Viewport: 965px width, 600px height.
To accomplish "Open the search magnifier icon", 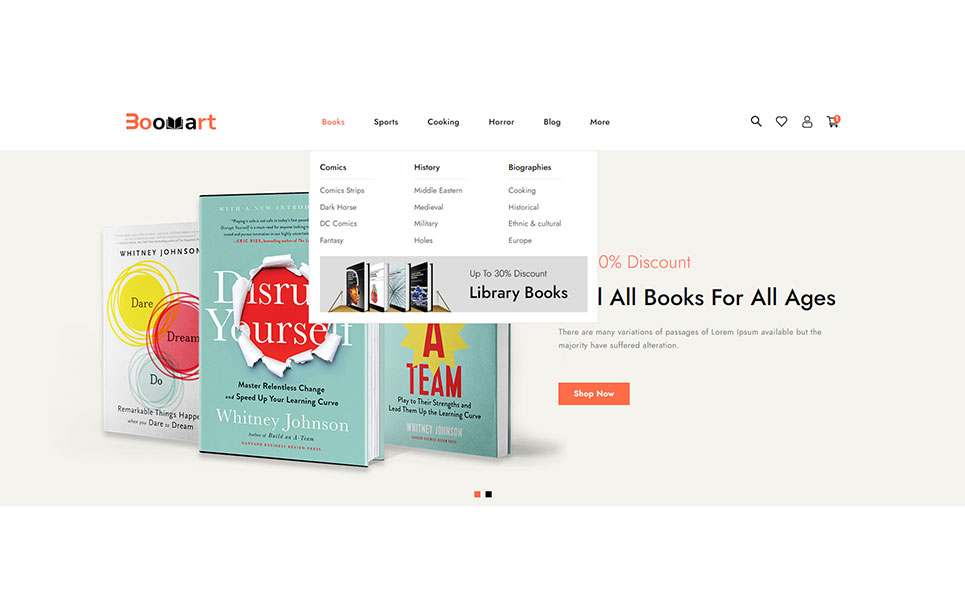I will 756,121.
